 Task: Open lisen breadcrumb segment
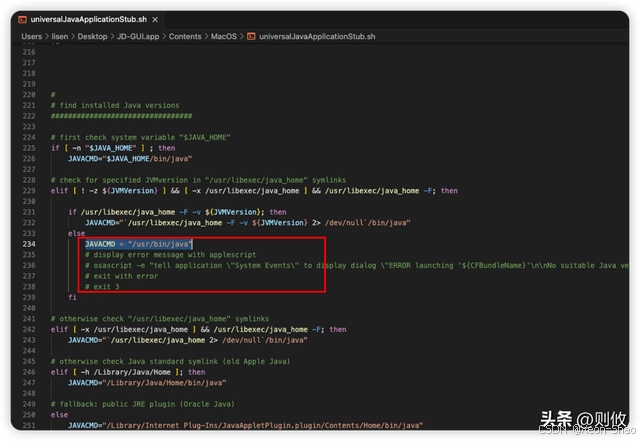(60, 36)
